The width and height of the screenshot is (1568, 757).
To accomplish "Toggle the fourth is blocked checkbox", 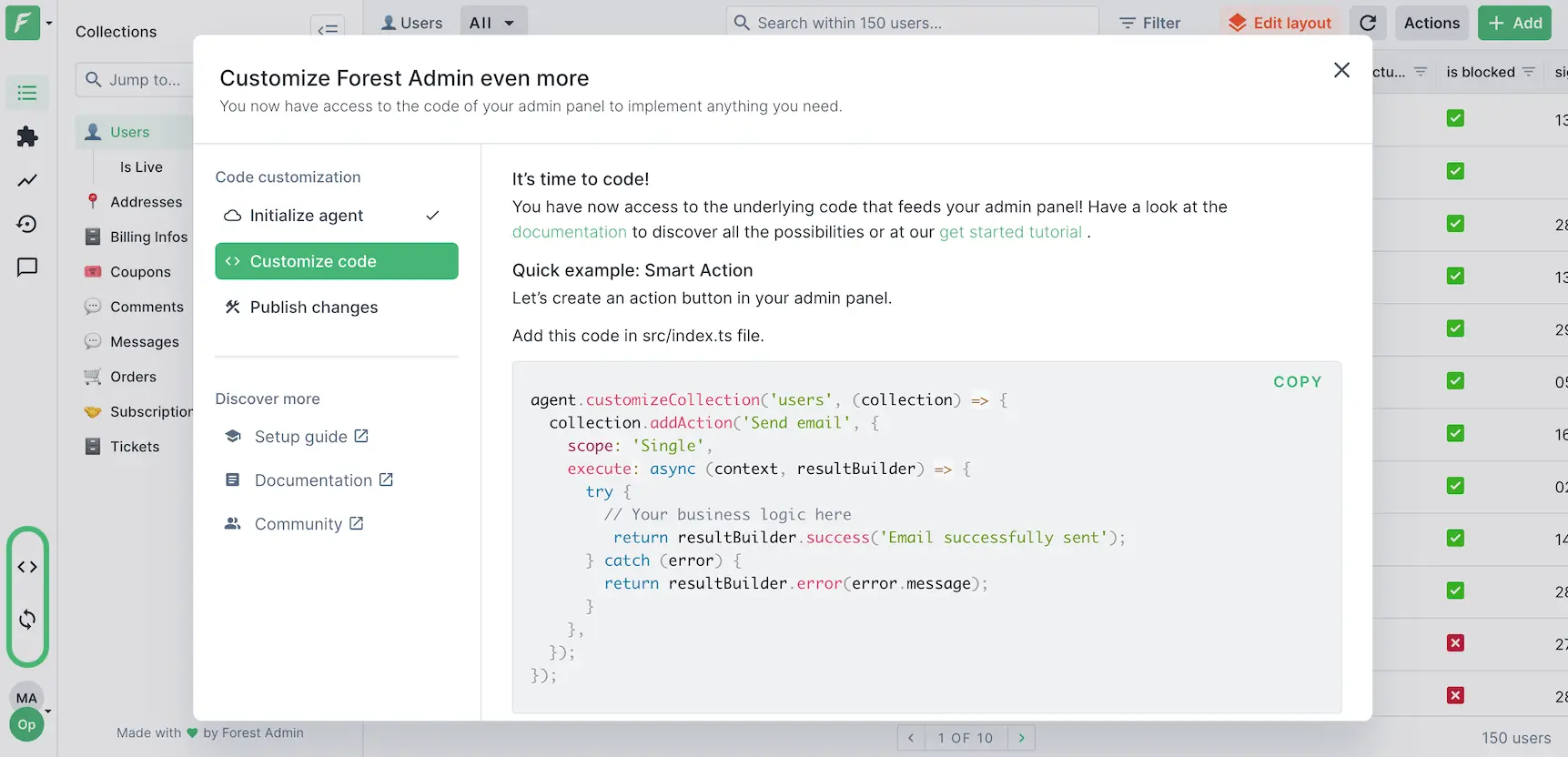I will click(x=1455, y=276).
